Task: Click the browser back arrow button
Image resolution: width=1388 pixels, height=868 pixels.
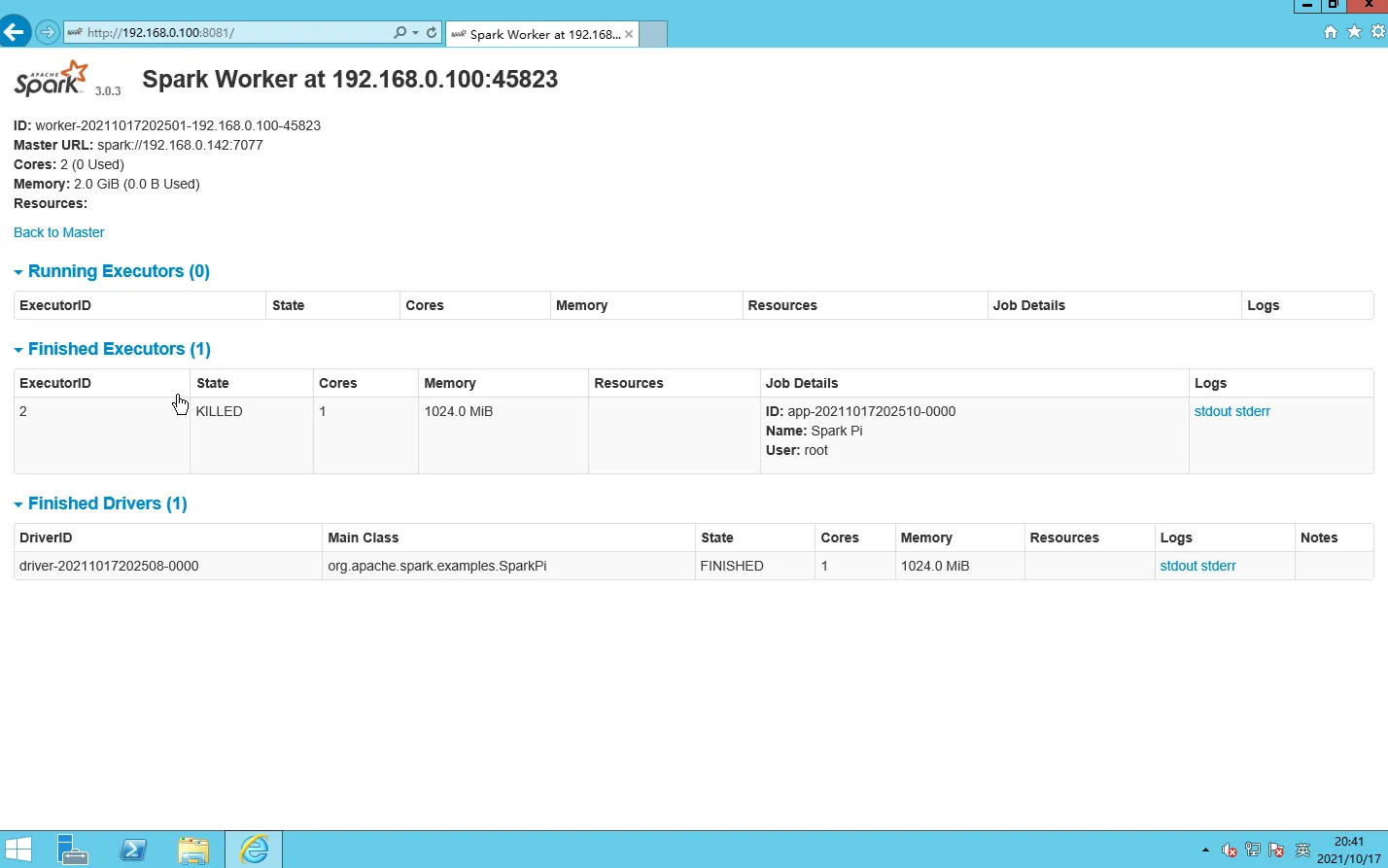Action: coord(14,32)
